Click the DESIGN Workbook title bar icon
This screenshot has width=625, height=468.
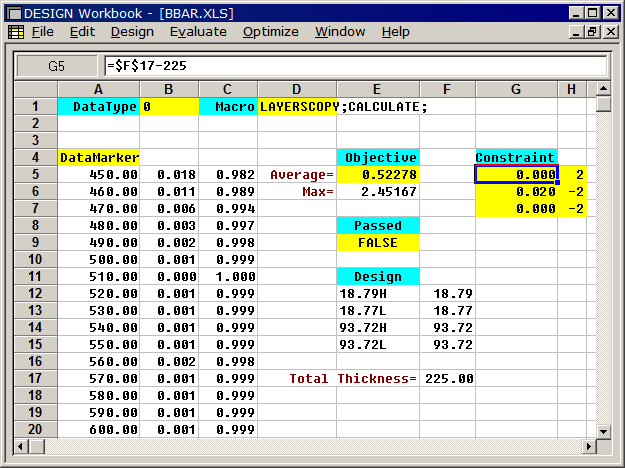point(14,14)
